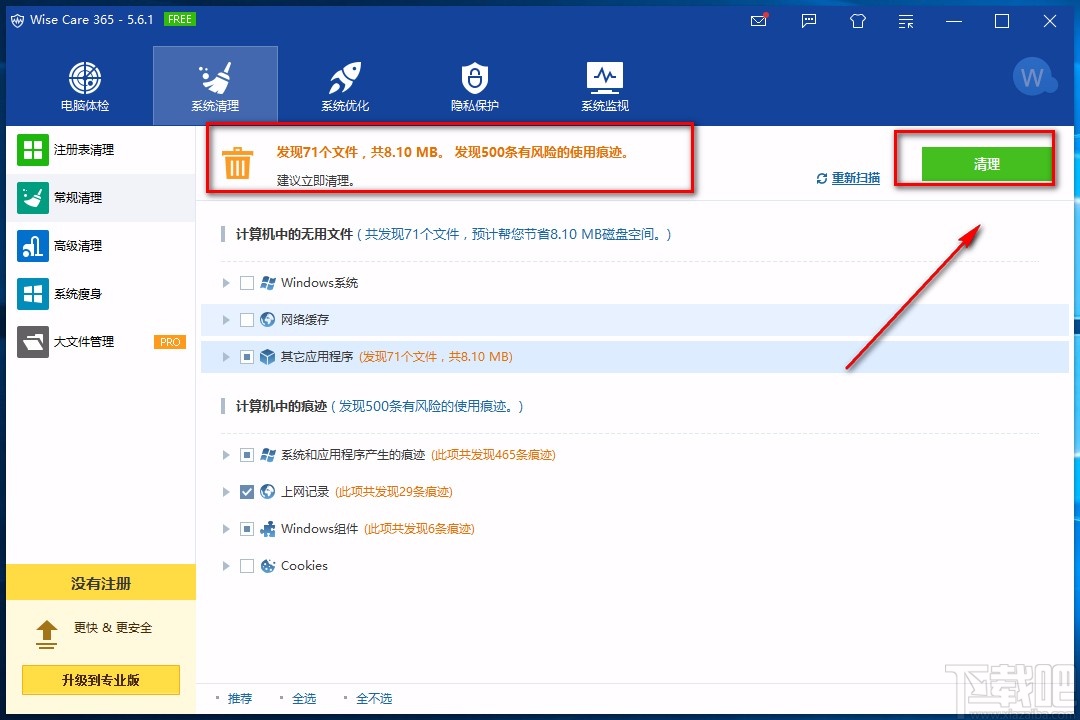
Task: Click the 常规清理 broom icon in sidebar
Action: 32,198
